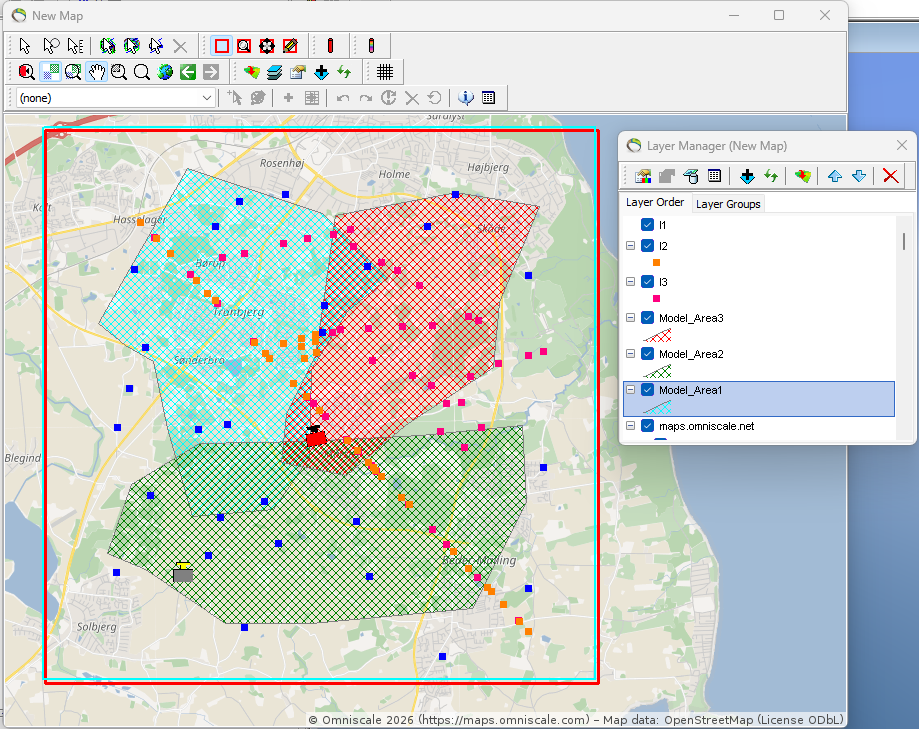Viewport: 919px width, 729px height.
Task: Uncheck the l2 layer checkbox
Action: [647, 246]
